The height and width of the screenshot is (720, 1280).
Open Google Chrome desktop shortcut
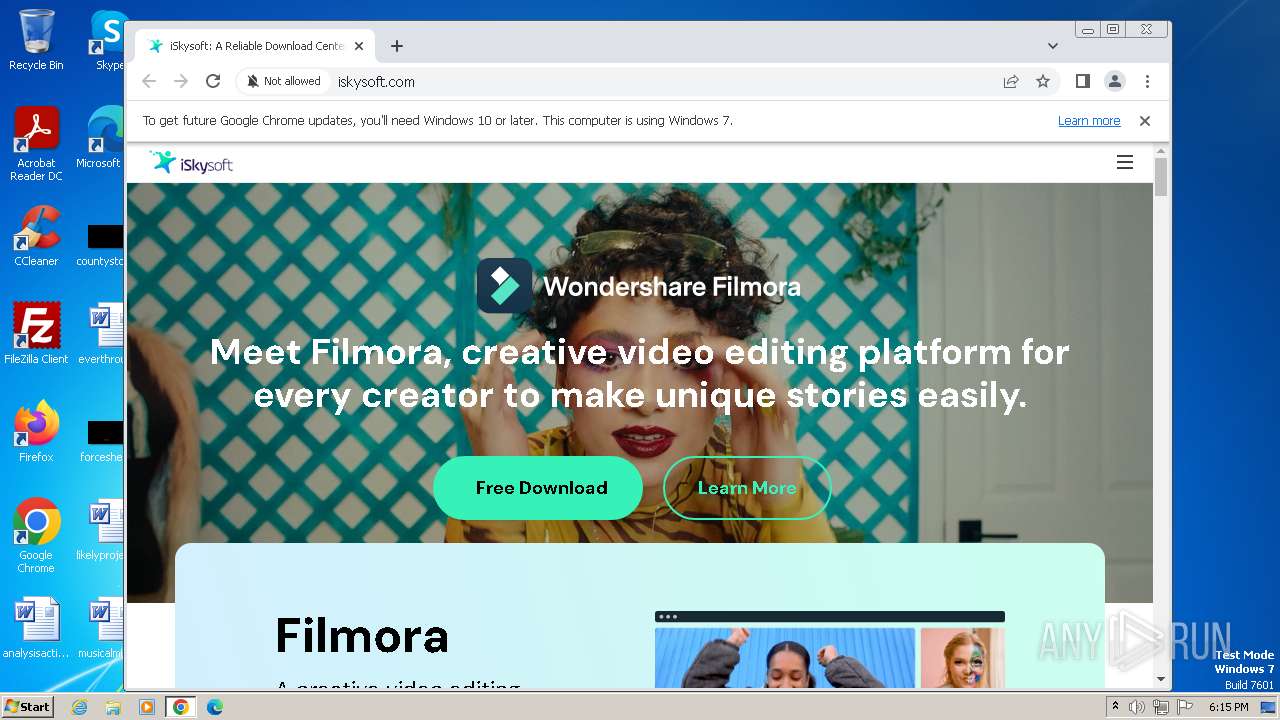point(36,535)
